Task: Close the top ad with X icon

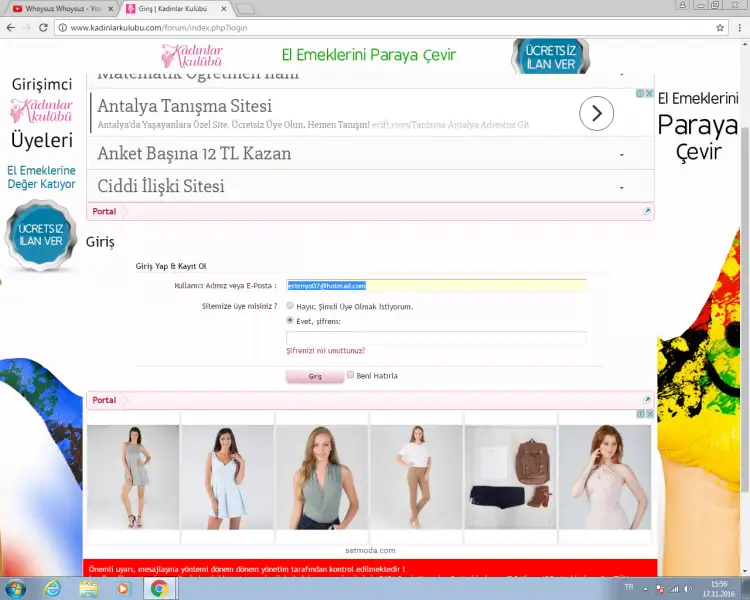Action: (x=649, y=93)
